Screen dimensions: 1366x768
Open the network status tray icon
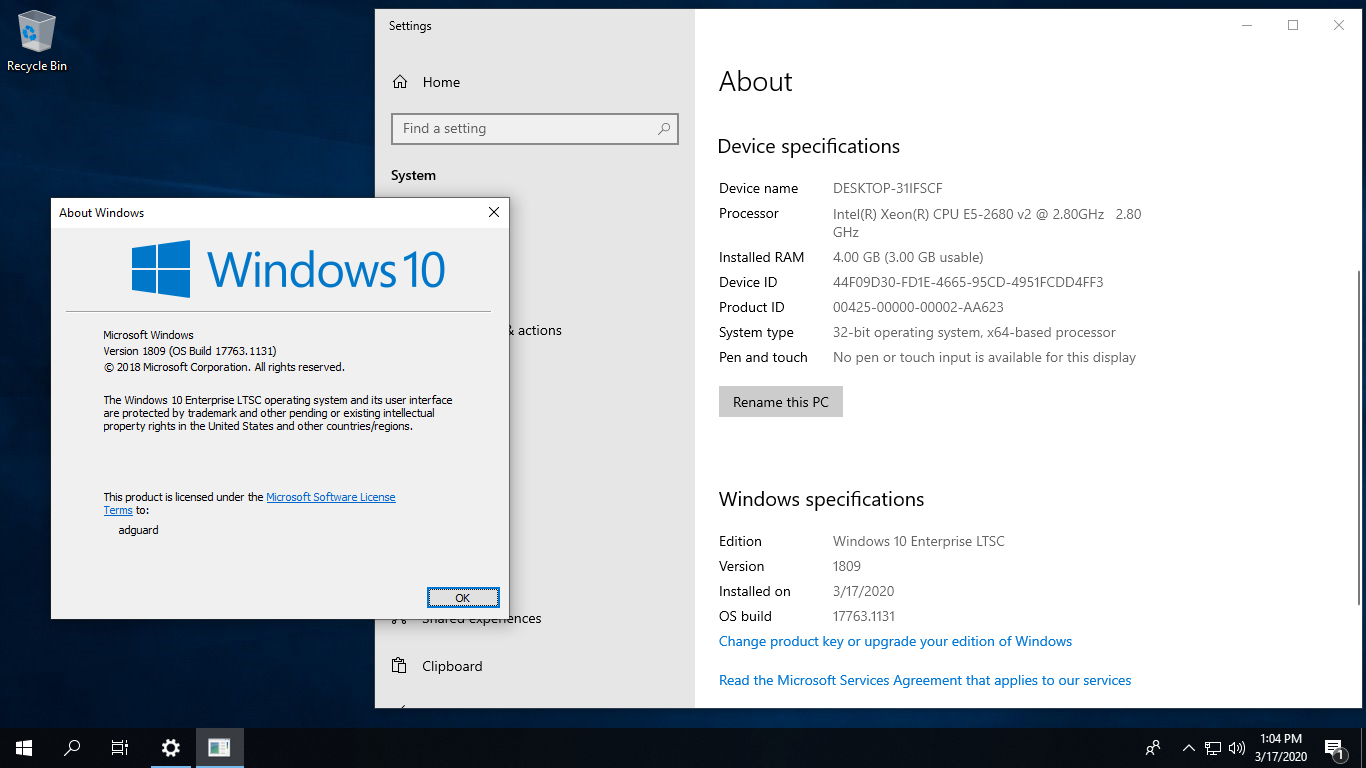point(1213,747)
